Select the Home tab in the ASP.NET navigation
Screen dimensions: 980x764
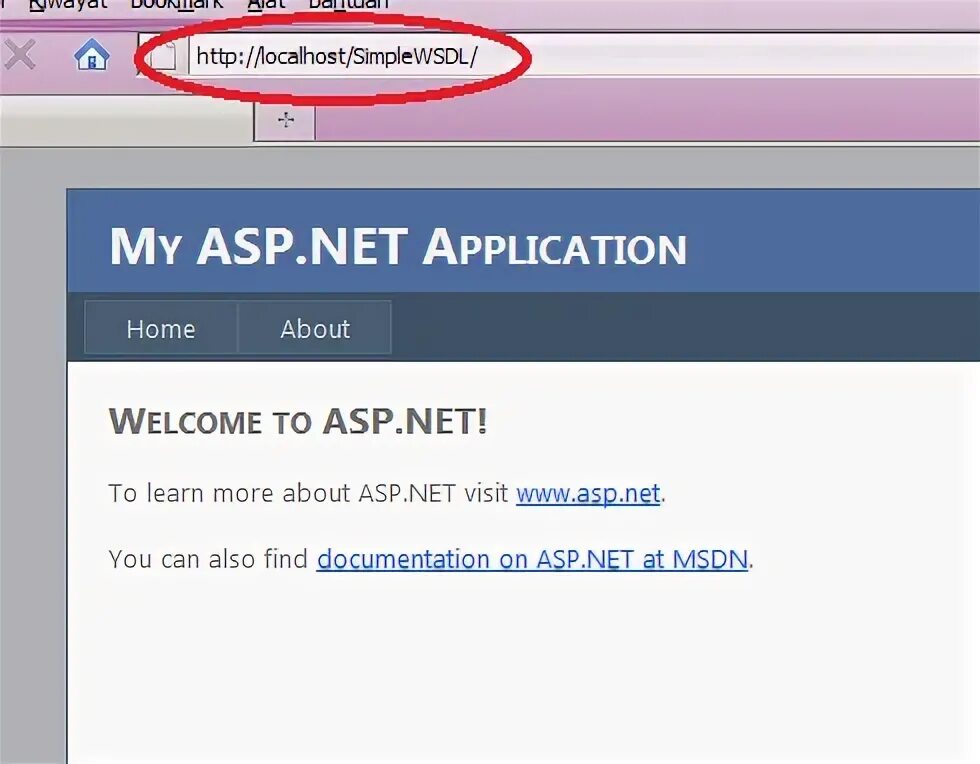point(161,328)
